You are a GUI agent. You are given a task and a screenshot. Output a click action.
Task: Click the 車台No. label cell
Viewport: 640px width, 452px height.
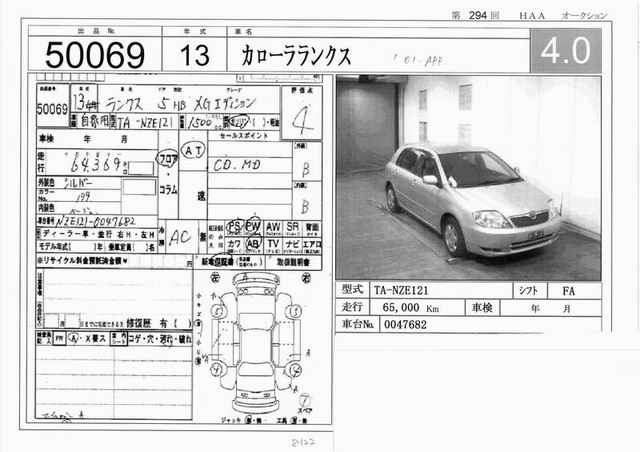(x=358, y=324)
